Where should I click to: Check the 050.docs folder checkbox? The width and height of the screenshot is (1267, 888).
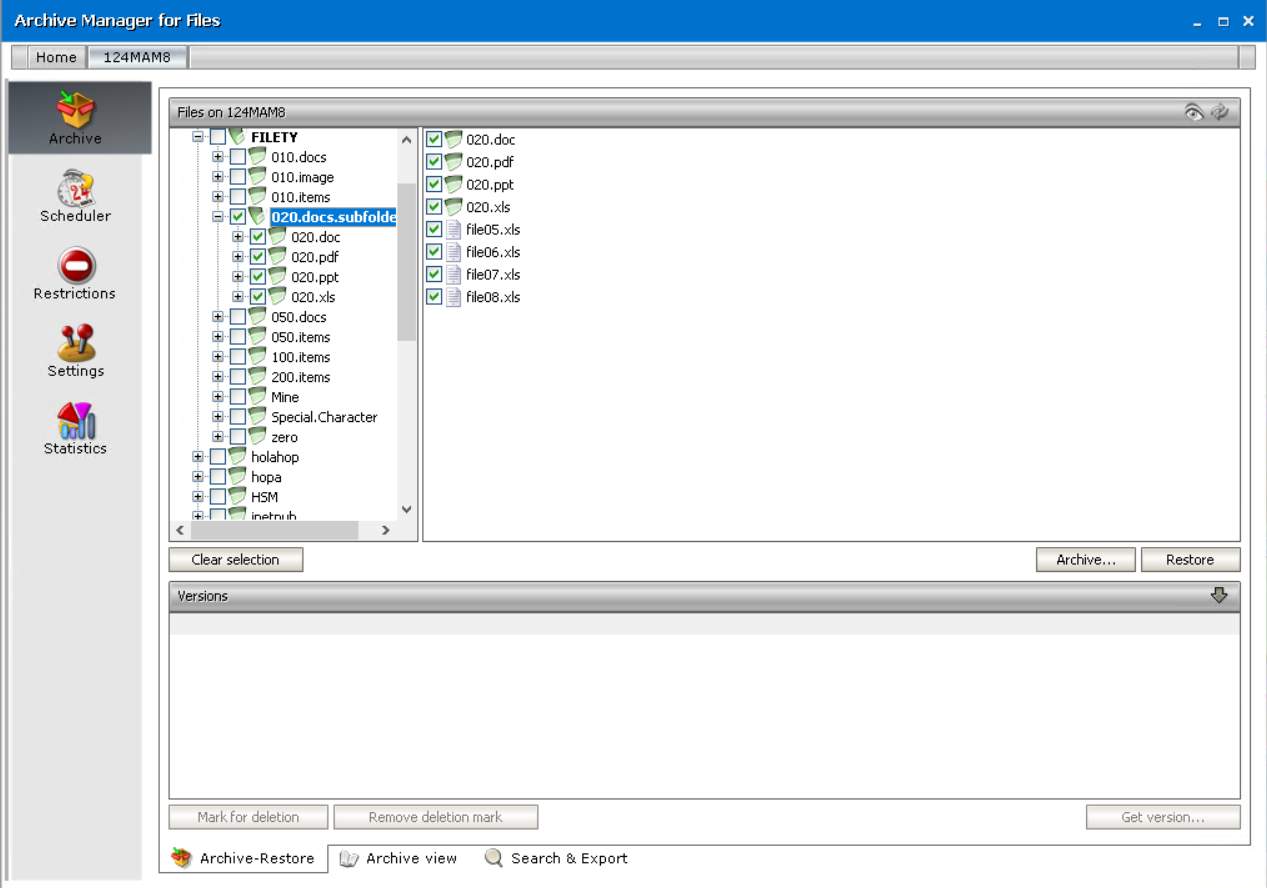coord(238,317)
